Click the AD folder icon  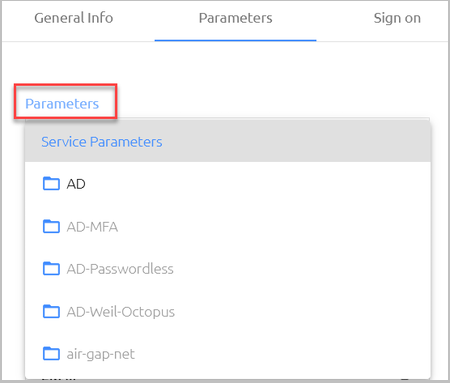51,183
